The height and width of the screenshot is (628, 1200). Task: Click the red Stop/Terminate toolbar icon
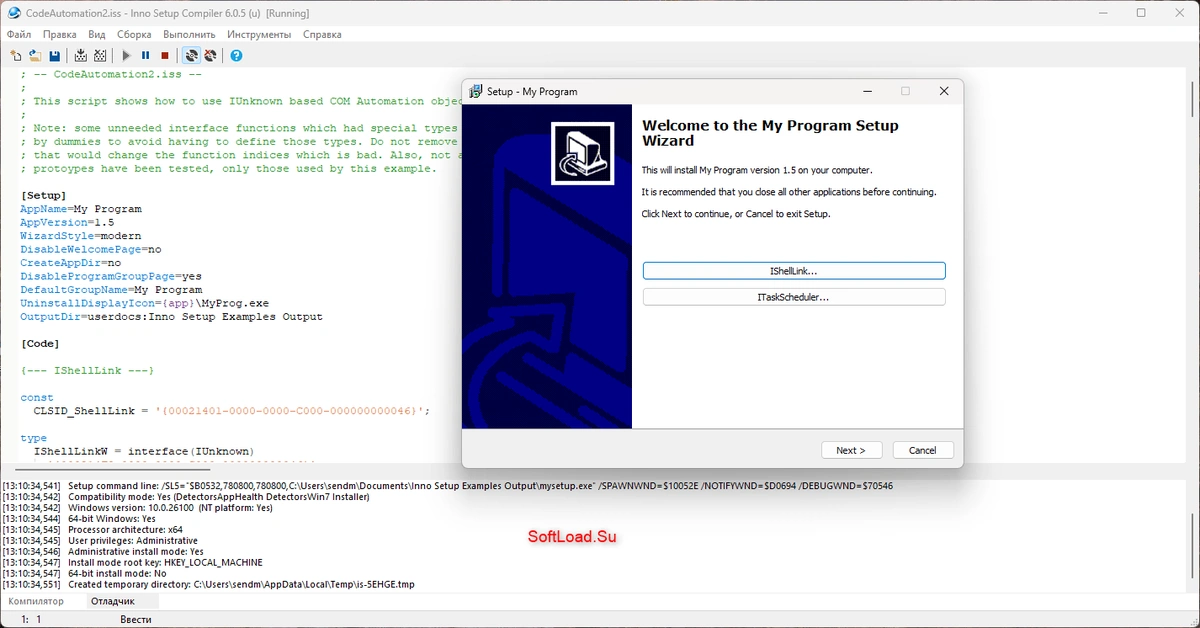(165, 56)
